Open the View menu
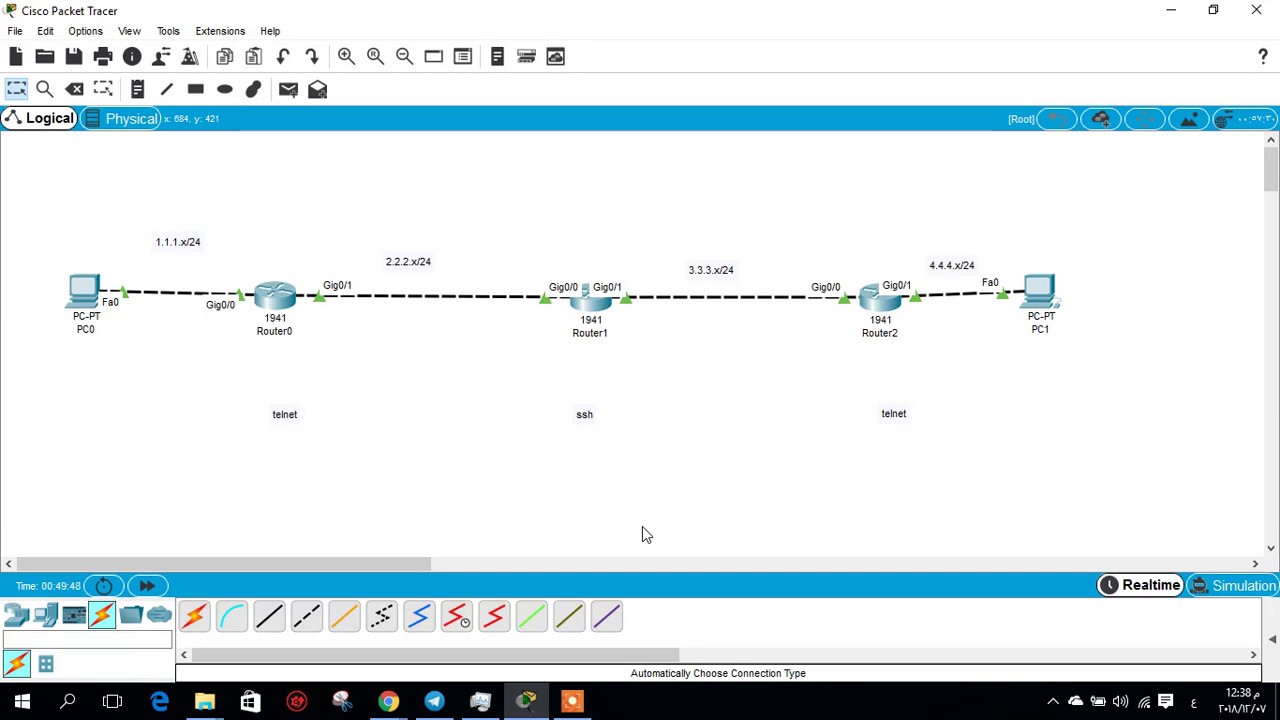Image resolution: width=1280 pixels, height=720 pixels. pos(129,31)
